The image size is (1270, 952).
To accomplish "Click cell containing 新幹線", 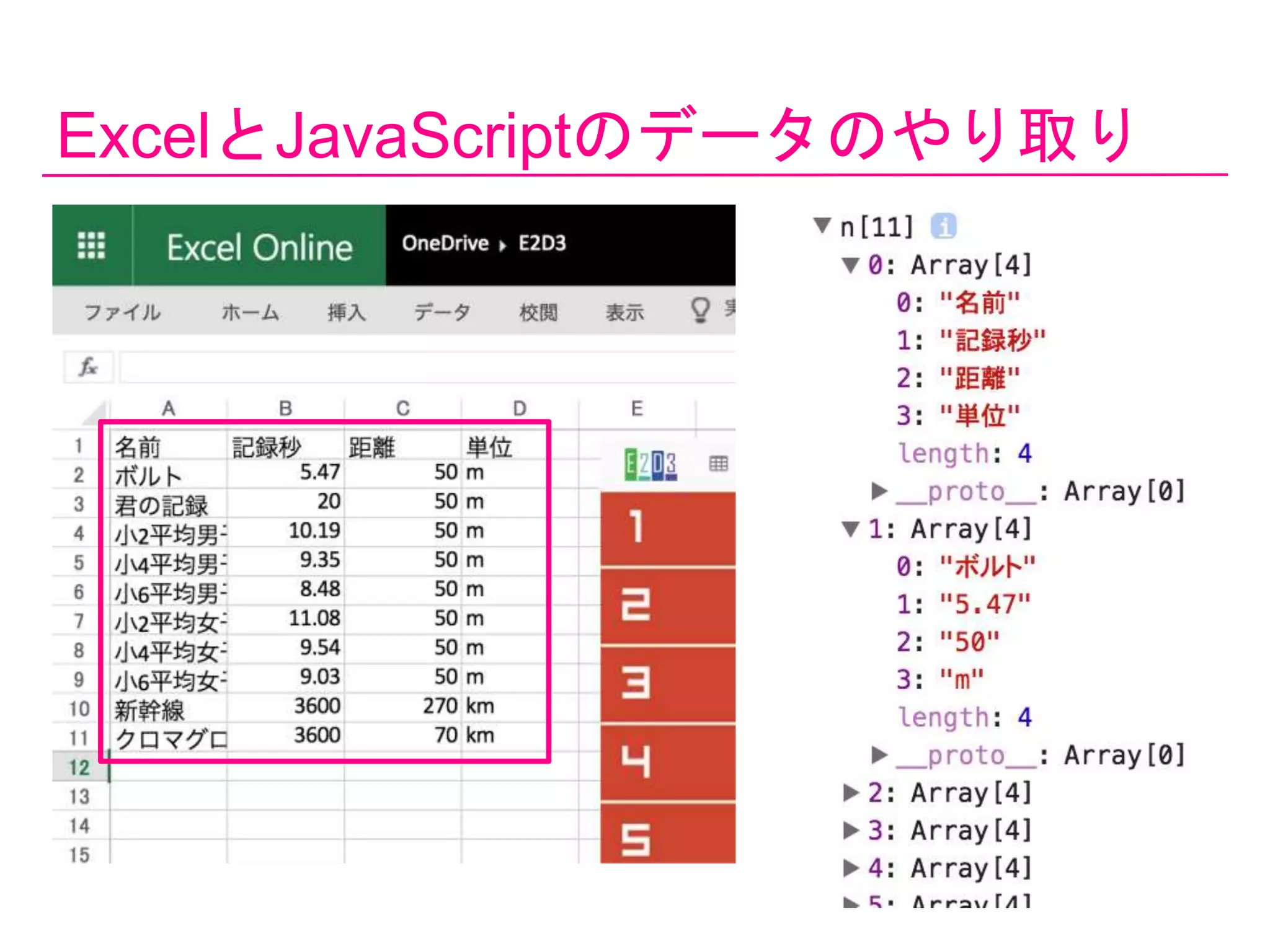I will [x=169, y=708].
